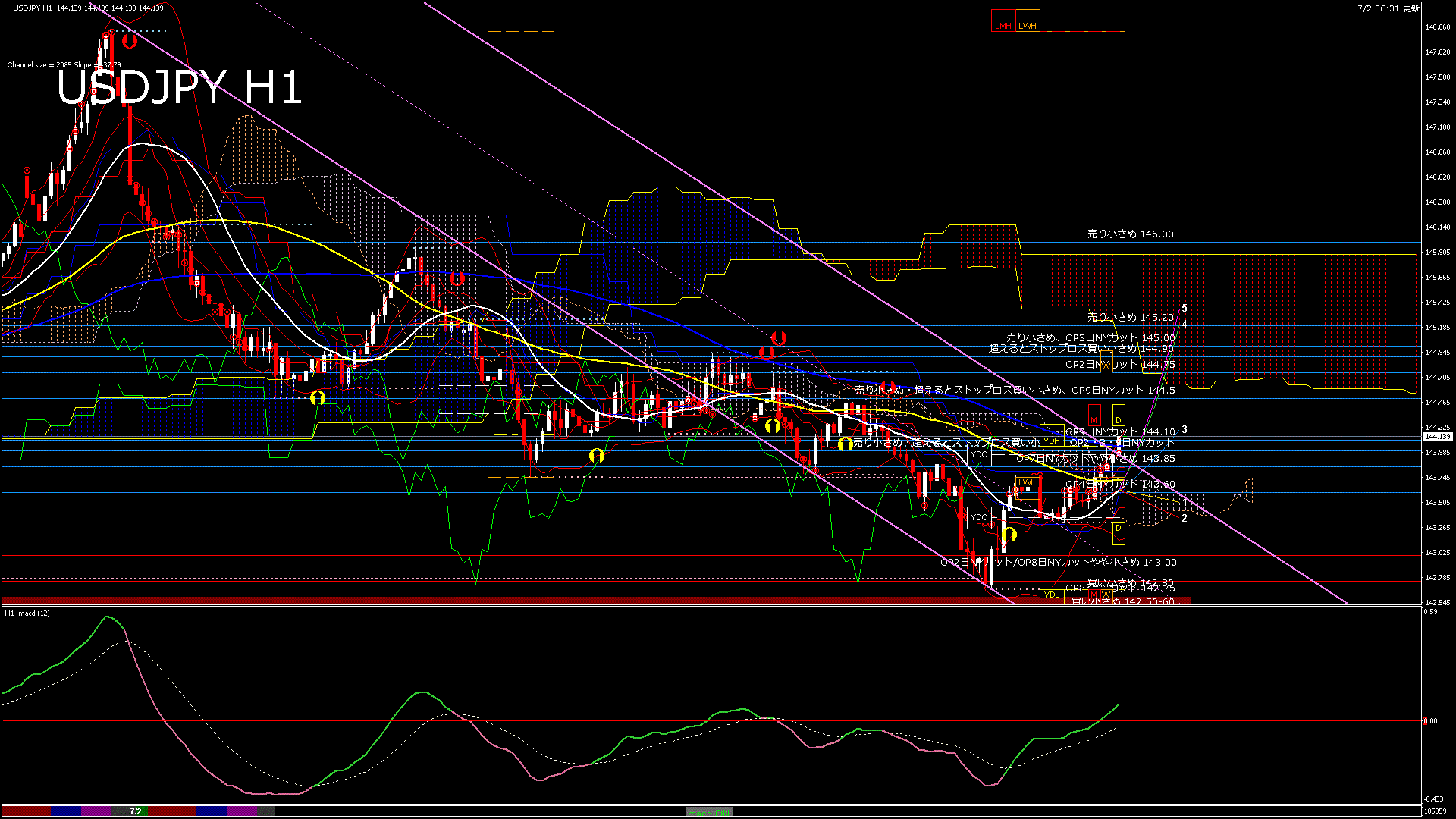Image resolution: width=1456 pixels, height=819 pixels.
Task: Select the OP8日NYカットやや小さめ 143.00 label
Action: coord(1097,563)
